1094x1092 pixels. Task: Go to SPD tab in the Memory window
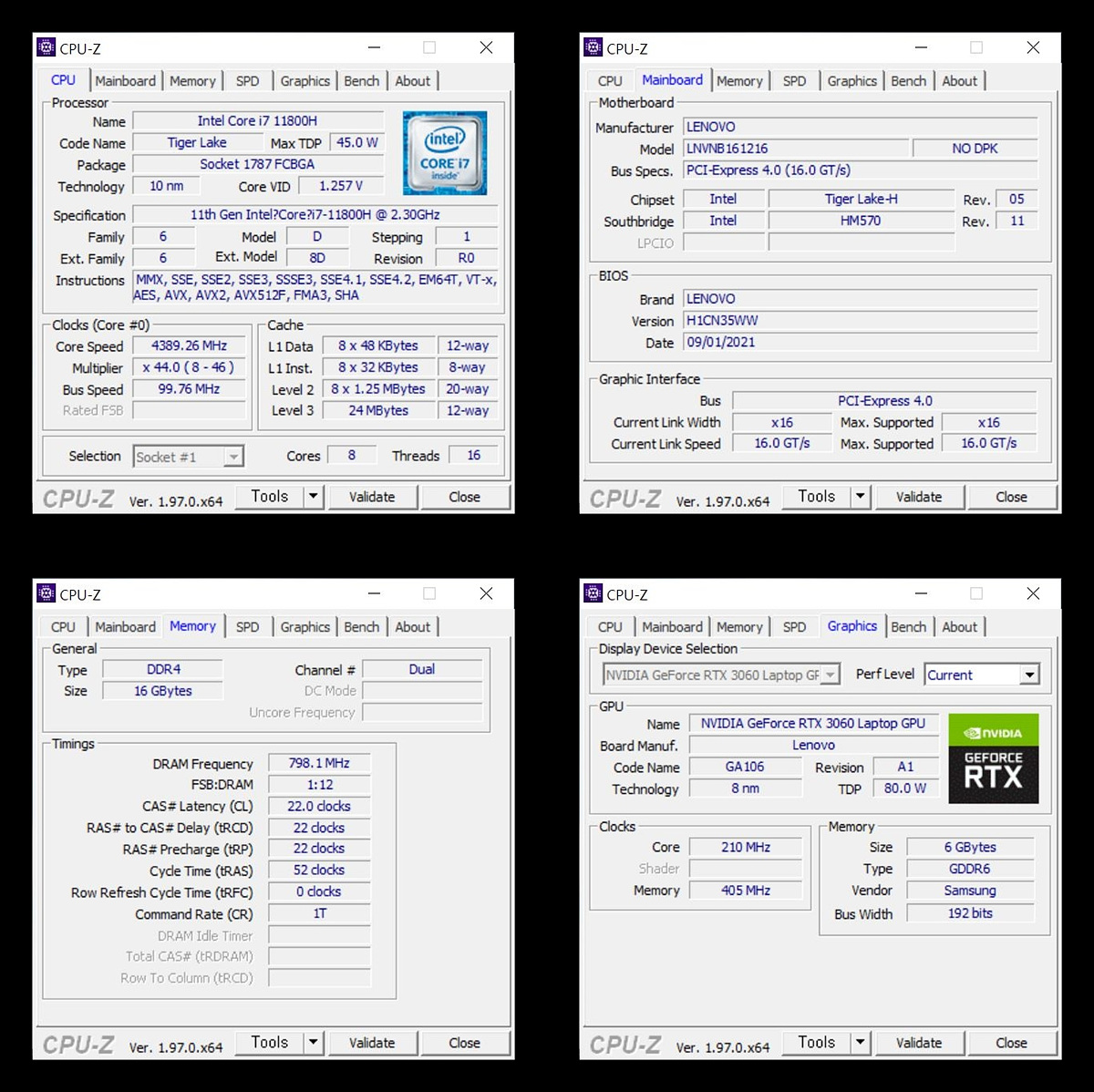(247, 627)
